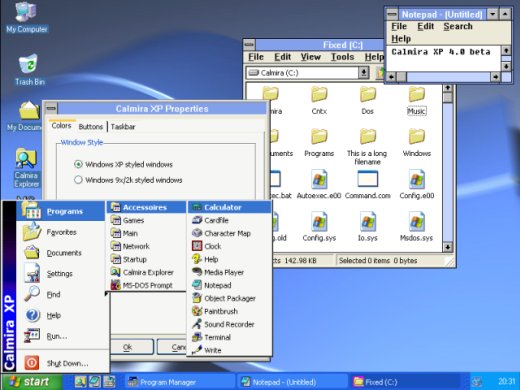Screen dimensions: 520x390
Task: Open Calmira Explorer from Programs menu
Action: point(146,272)
